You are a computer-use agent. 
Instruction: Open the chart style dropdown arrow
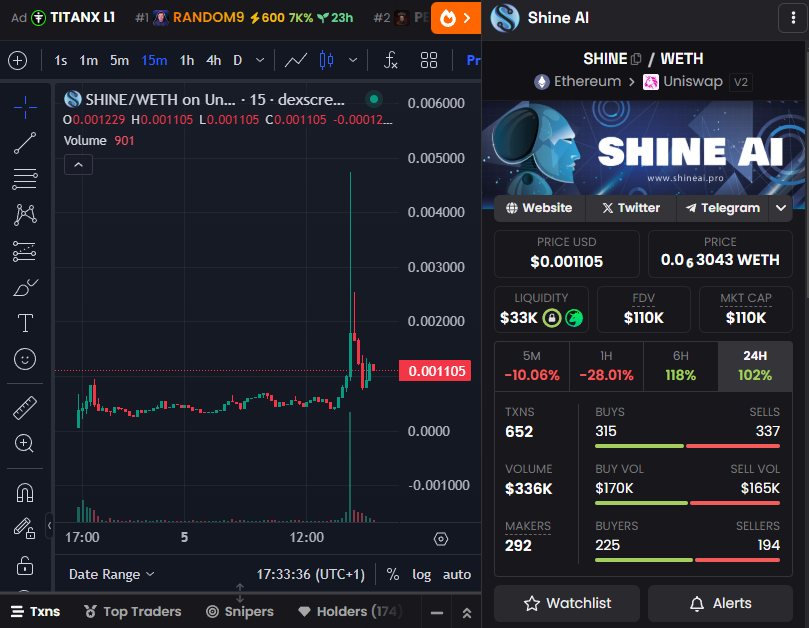click(353, 60)
